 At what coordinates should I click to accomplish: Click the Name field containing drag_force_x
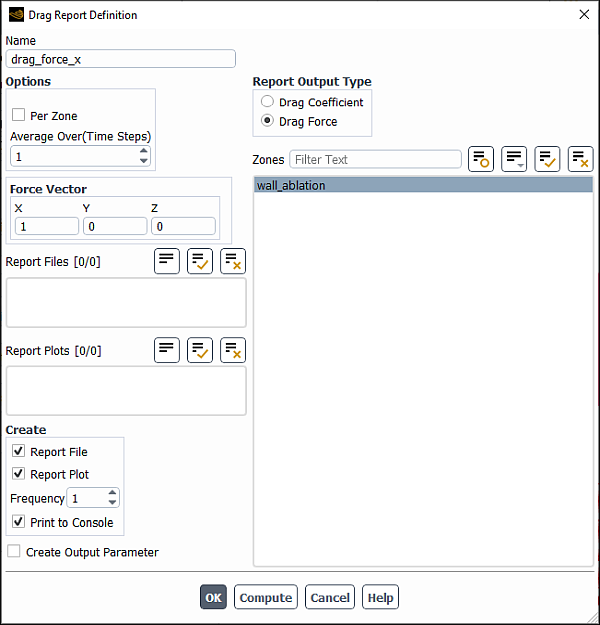[120, 59]
